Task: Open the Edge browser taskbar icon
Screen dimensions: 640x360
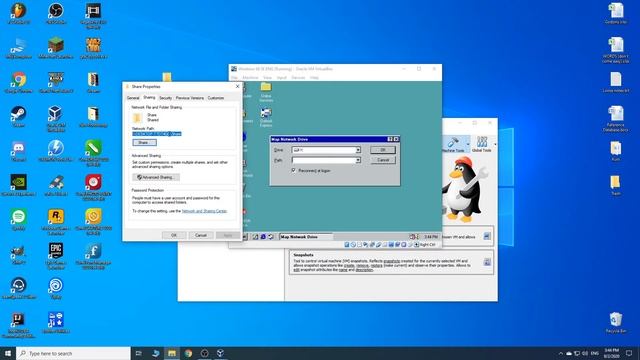Action: [x=156, y=353]
